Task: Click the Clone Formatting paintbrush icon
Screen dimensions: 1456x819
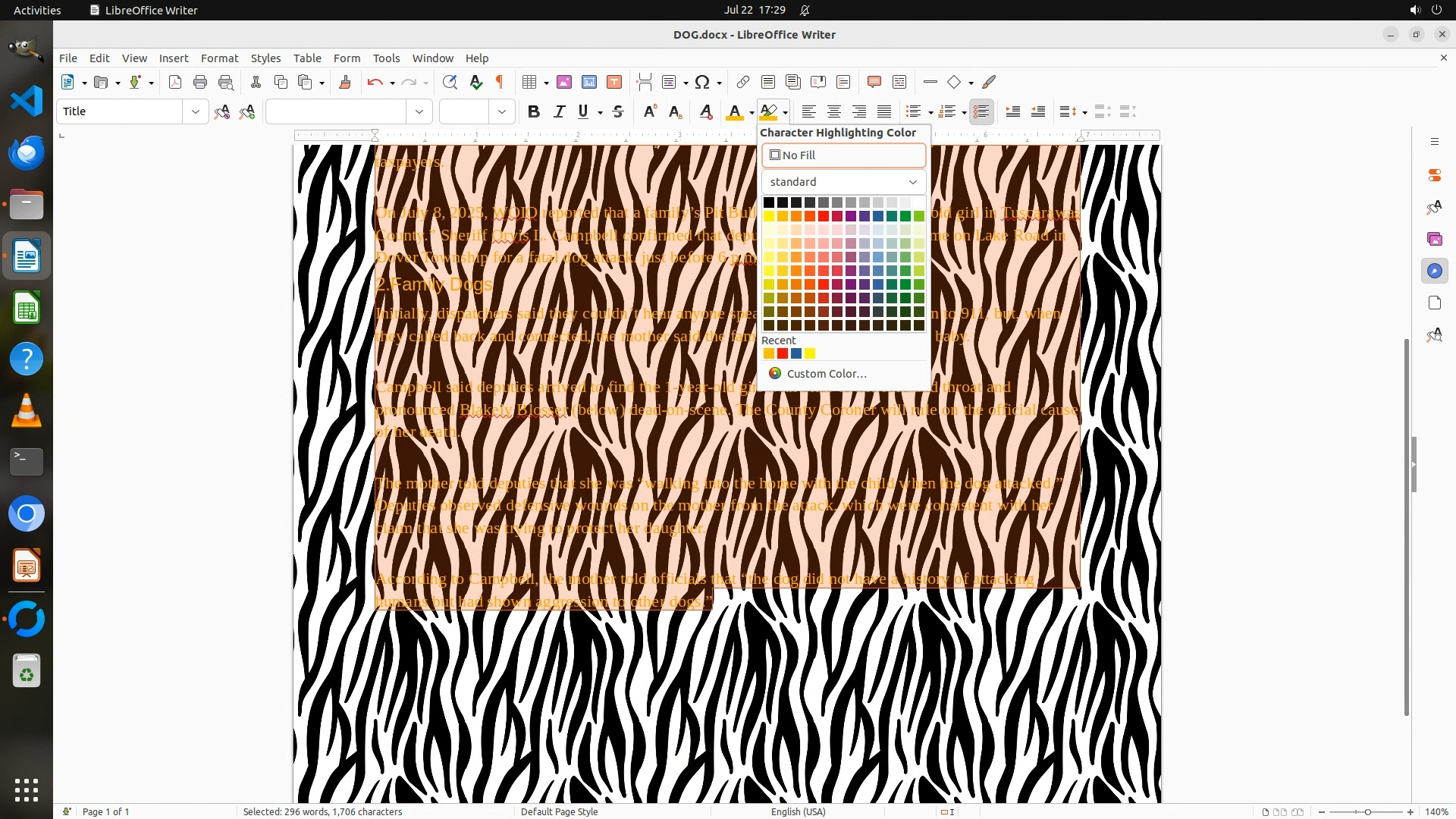Action: pos(344,82)
